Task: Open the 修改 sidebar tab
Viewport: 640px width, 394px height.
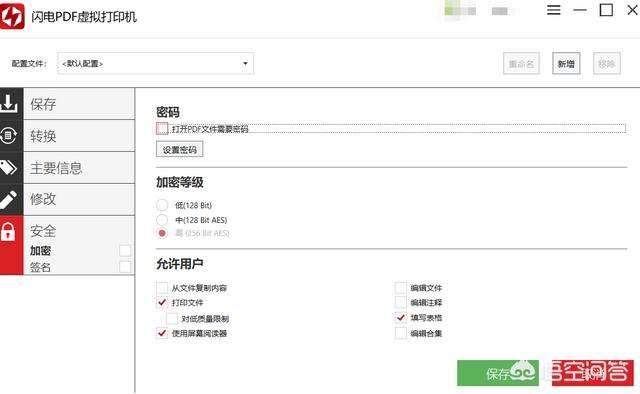Action: (79, 199)
